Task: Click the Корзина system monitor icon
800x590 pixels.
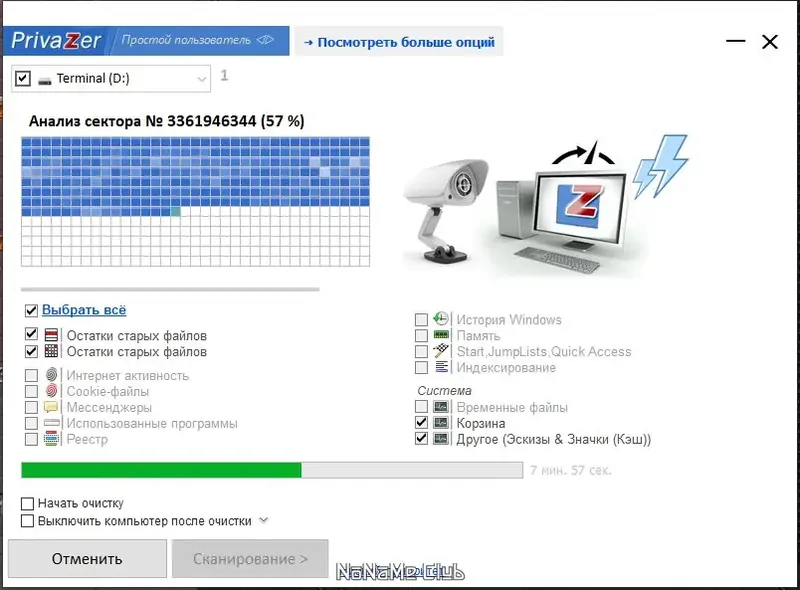Action: tap(441, 423)
